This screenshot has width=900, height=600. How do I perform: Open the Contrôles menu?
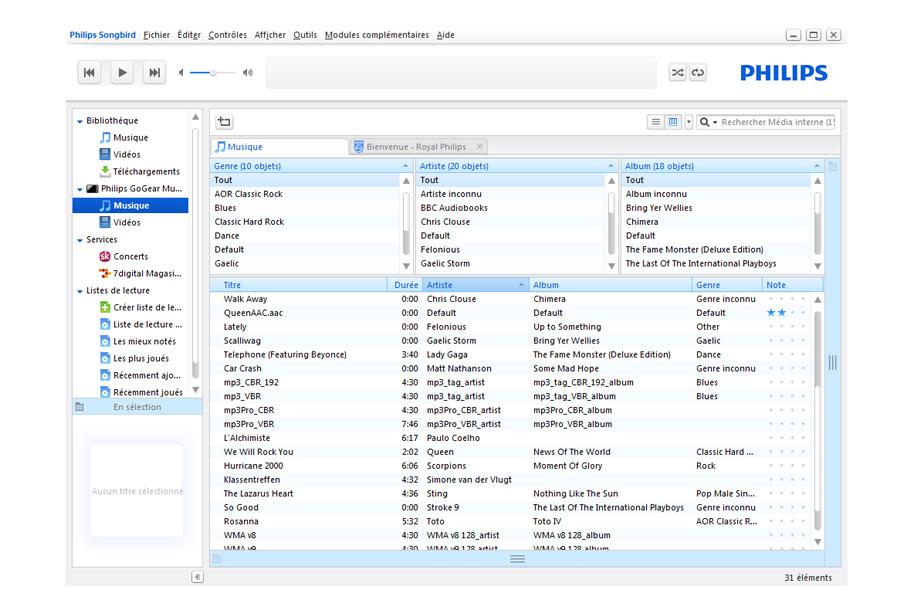coord(227,35)
